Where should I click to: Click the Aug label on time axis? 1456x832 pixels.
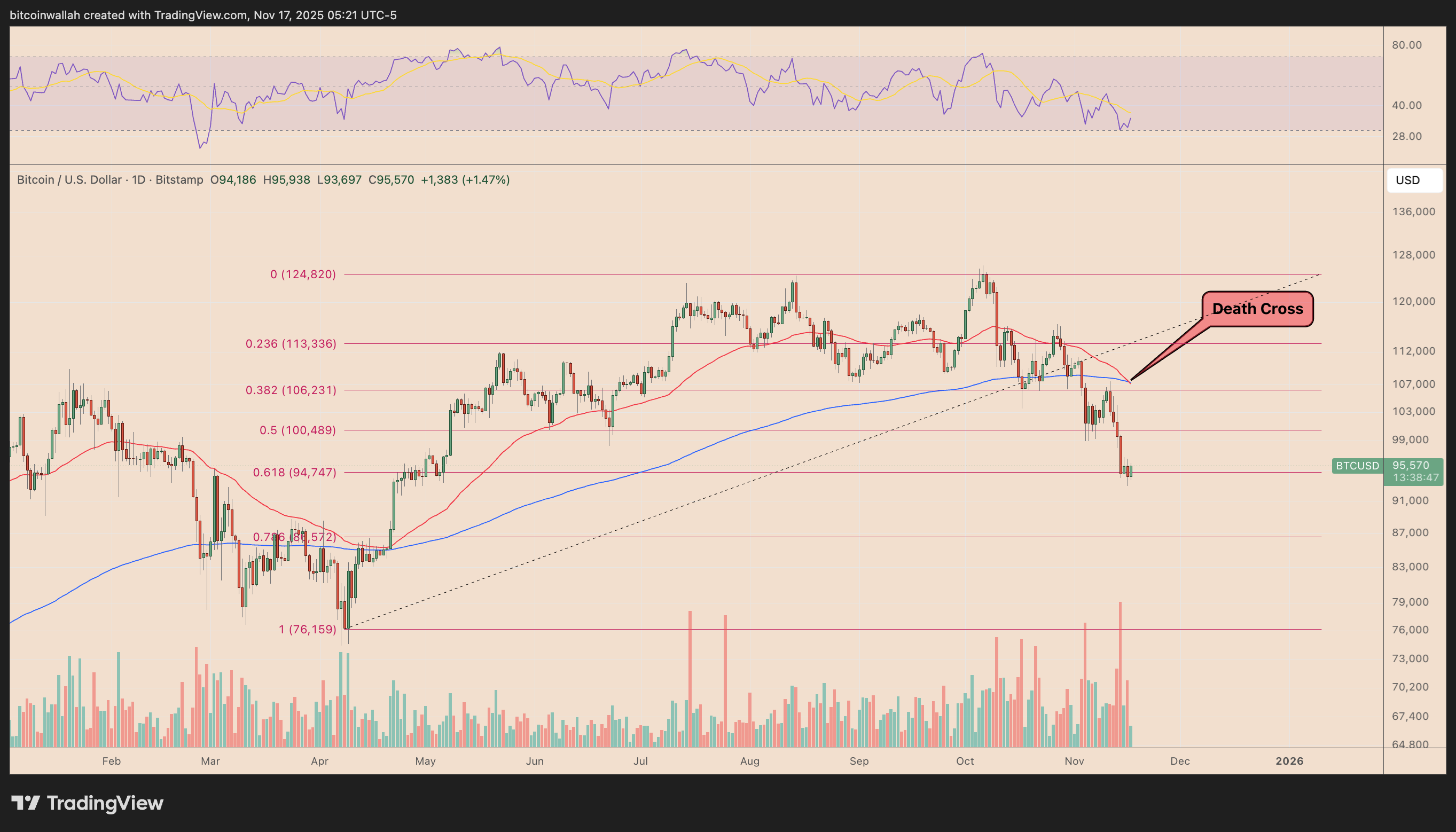[x=749, y=761]
